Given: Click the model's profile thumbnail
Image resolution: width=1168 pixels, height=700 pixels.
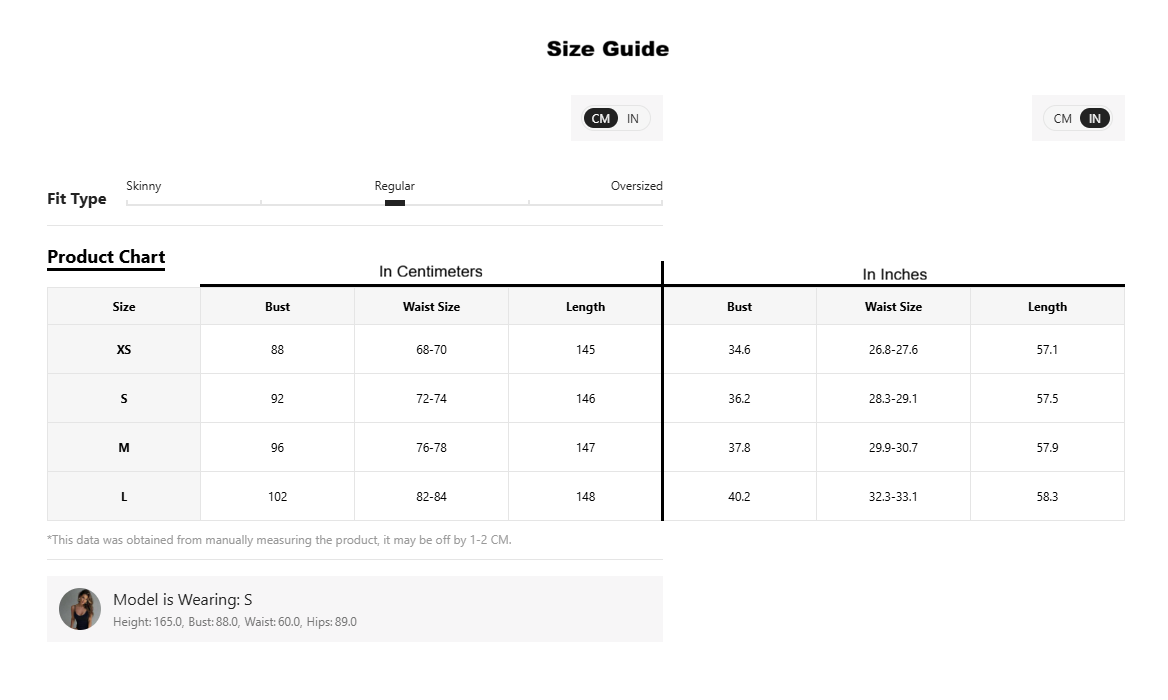Looking at the screenshot, I should point(80,609).
